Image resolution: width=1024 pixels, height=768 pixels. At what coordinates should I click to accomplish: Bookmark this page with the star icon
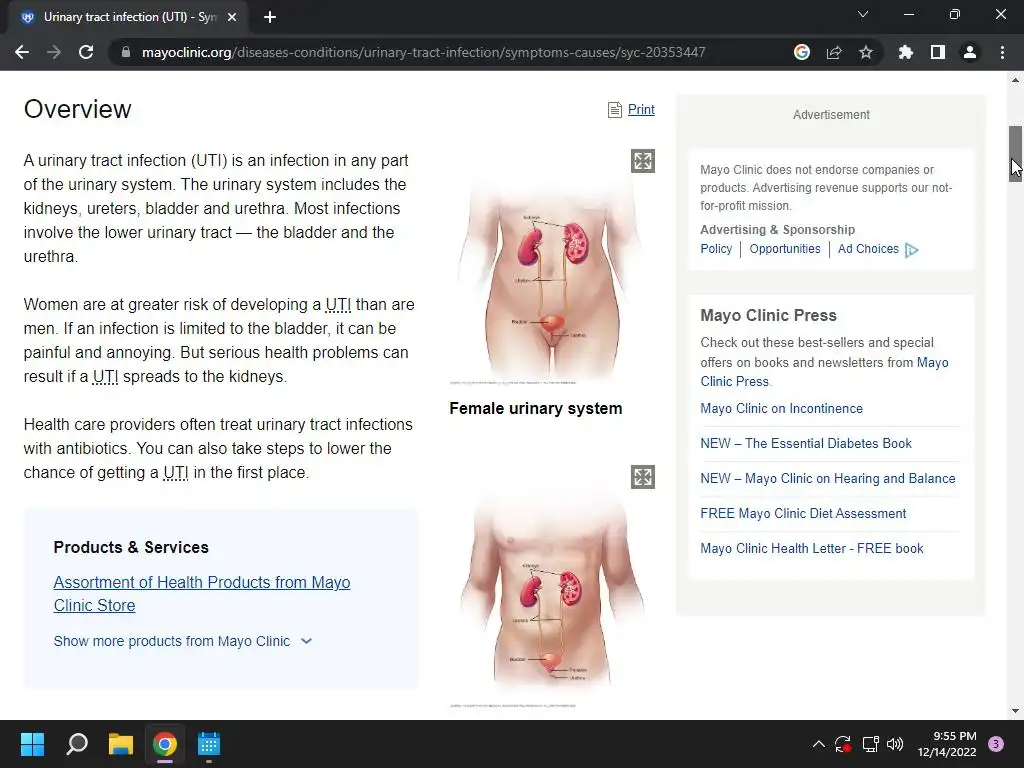tap(866, 52)
